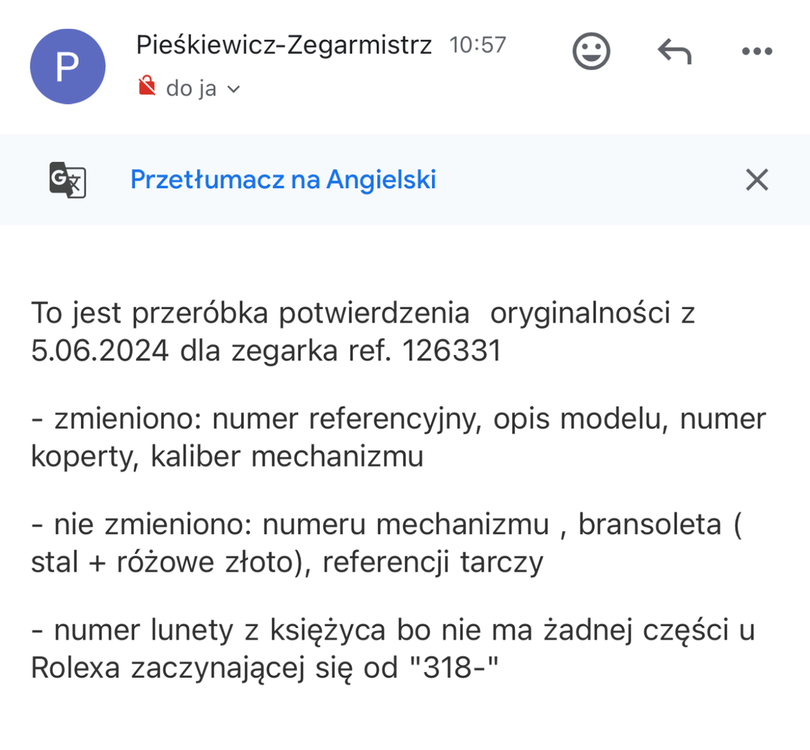Image resolution: width=810 pixels, height=750 pixels.
Task: Click the sender avatar with letter P
Action: 67,67
